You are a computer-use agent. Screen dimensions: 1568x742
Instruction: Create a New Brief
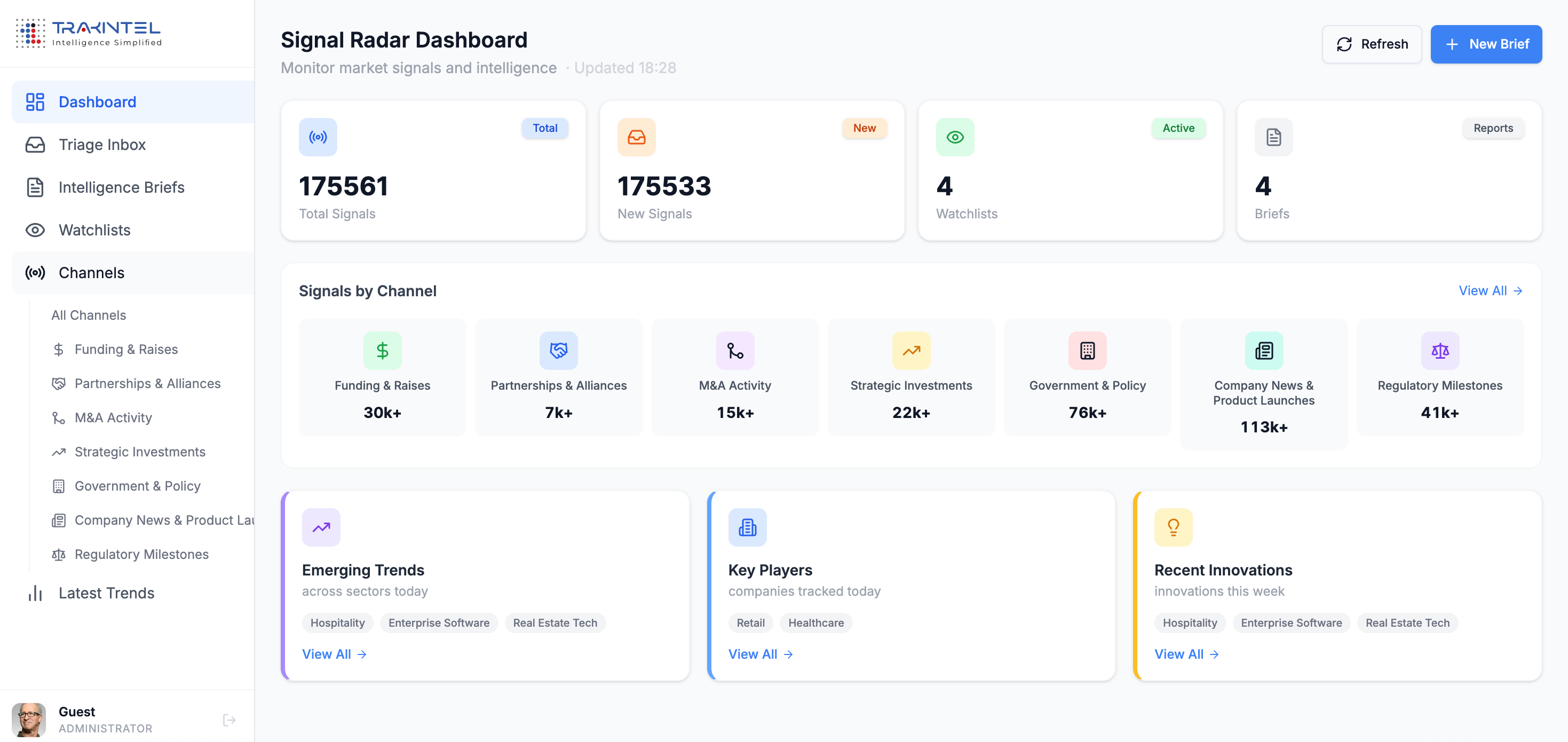point(1486,44)
